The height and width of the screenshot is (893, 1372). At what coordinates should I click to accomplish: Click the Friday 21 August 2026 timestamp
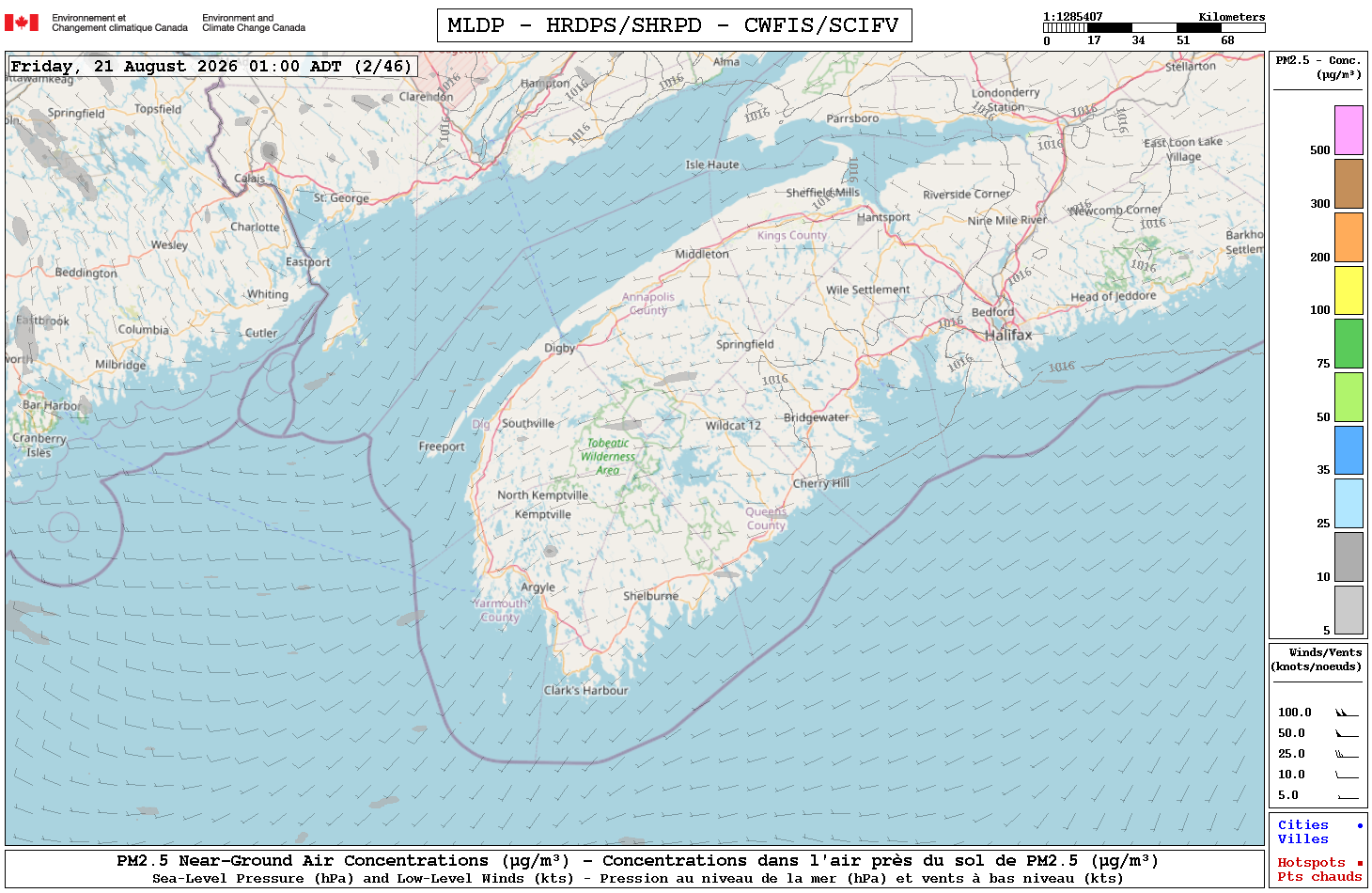[212, 66]
